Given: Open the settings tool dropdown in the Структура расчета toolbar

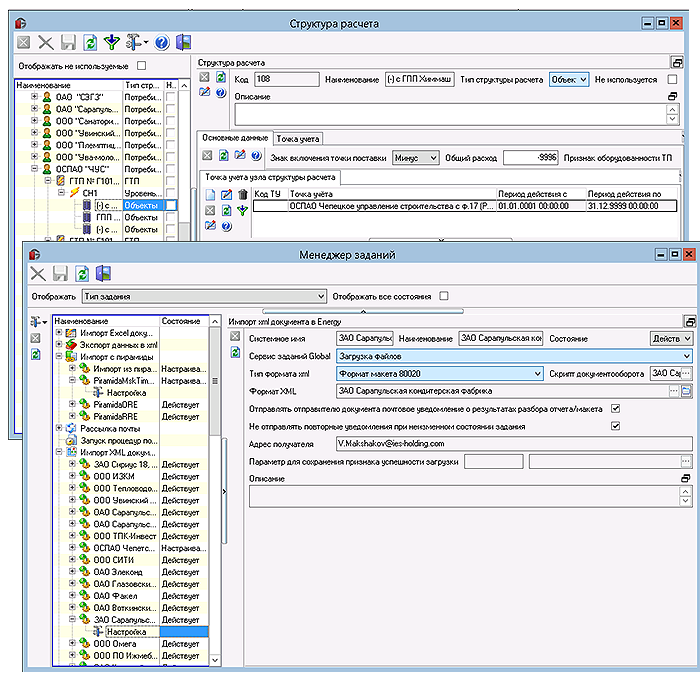Looking at the screenshot, I should pyautogui.click(x=136, y=42).
